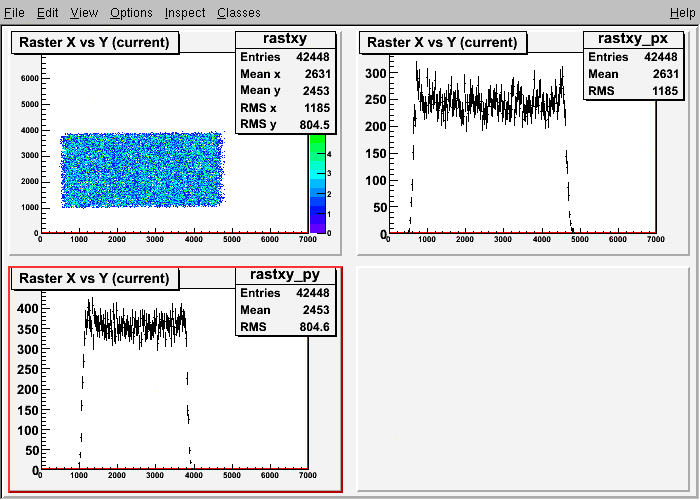
Task: Click 'Mean 2631' in rastxy_px stats box
Action: click(633, 74)
